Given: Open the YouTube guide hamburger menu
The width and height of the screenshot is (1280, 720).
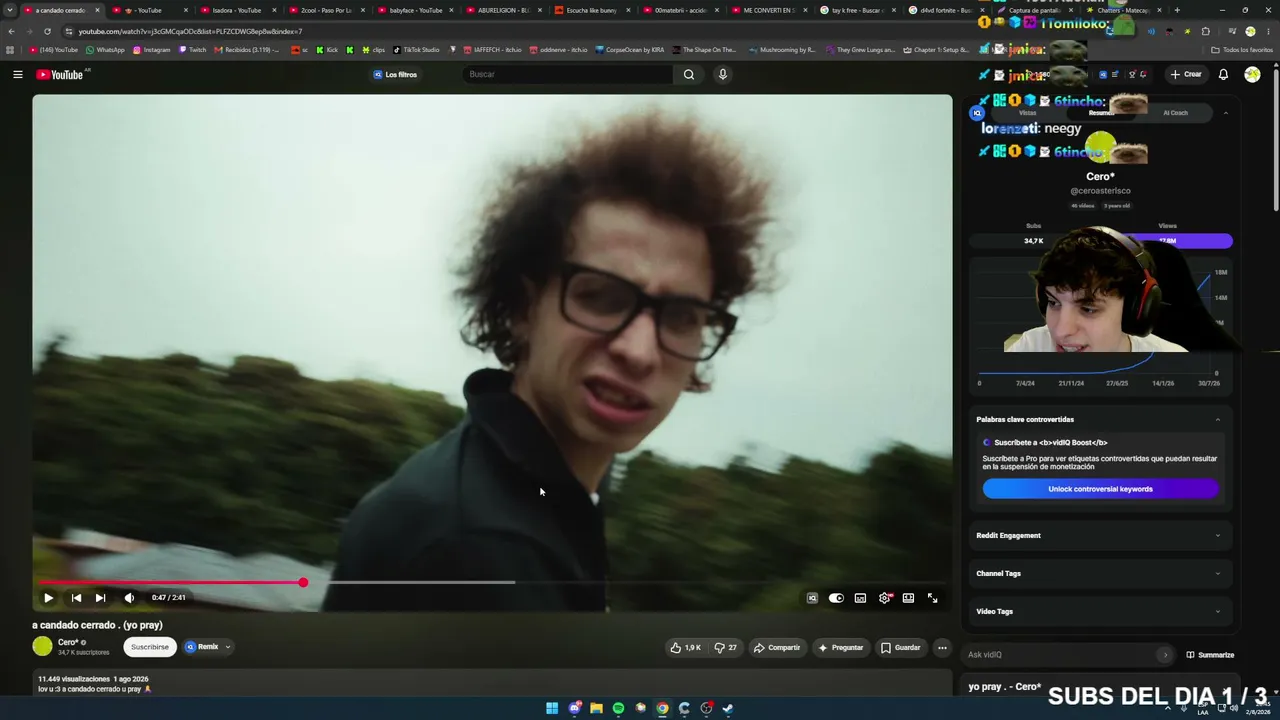Looking at the screenshot, I should click(x=17, y=74).
